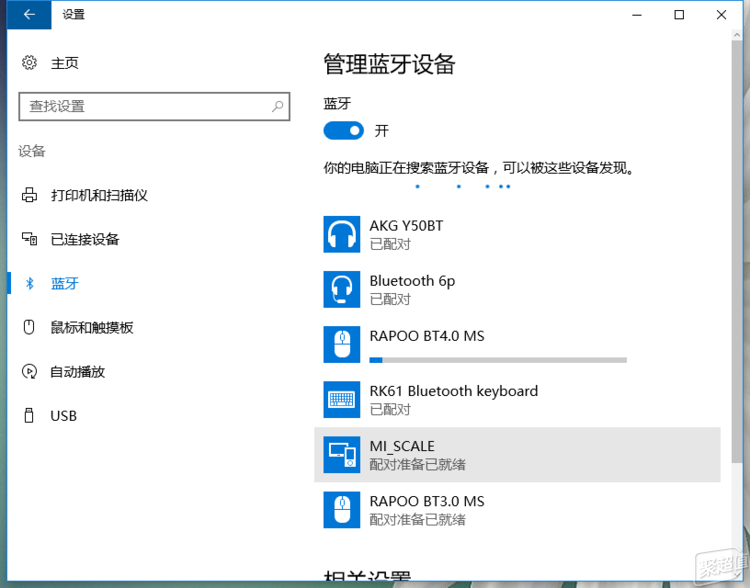The image size is (750, 588).
Task: Click the USB drive icon
Action: coord(29,415)
